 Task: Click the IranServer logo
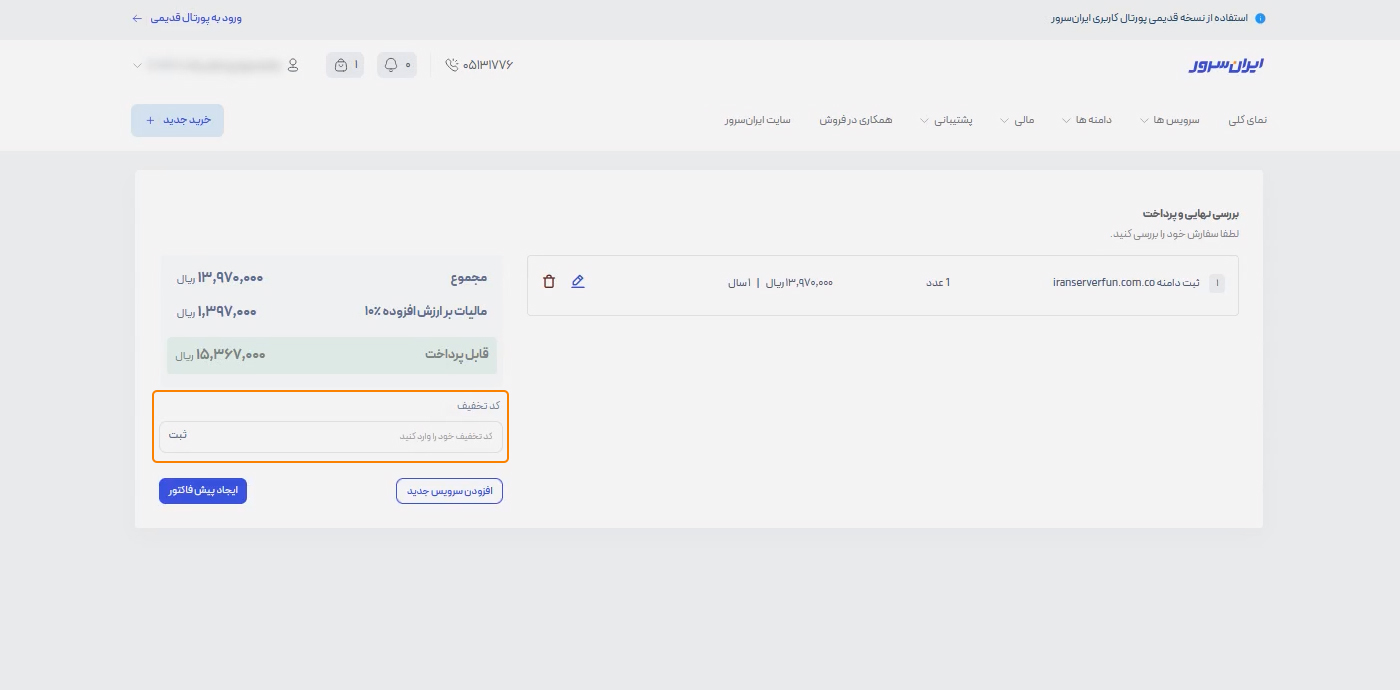pyautogui.click(x=1228, y=64)
